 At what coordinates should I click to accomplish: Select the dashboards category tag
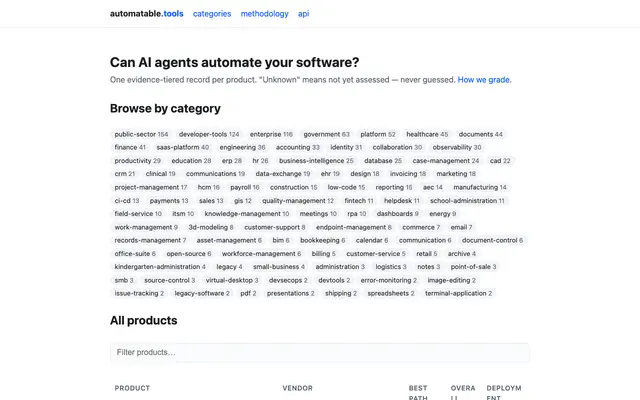point(398,214)
